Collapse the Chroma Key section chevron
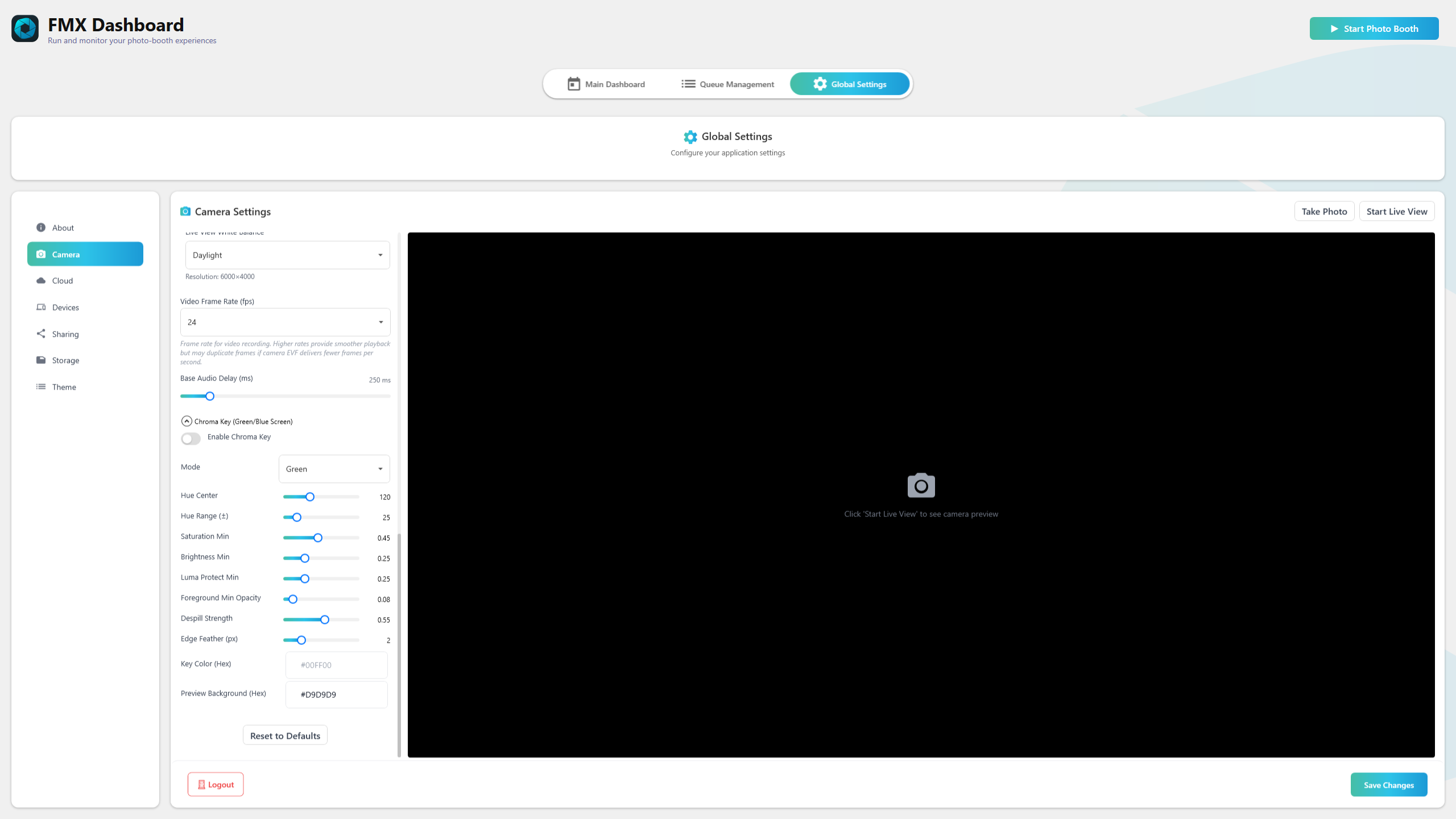 pyautogui.click(x=187, y=421)
